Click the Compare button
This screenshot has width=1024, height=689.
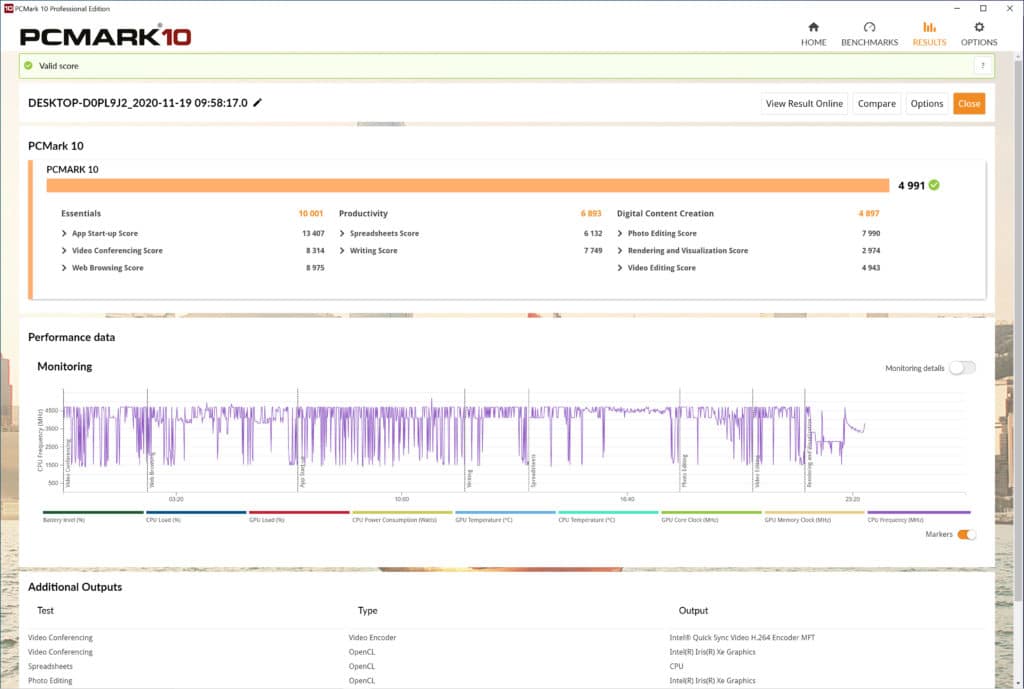pos(876,103)
